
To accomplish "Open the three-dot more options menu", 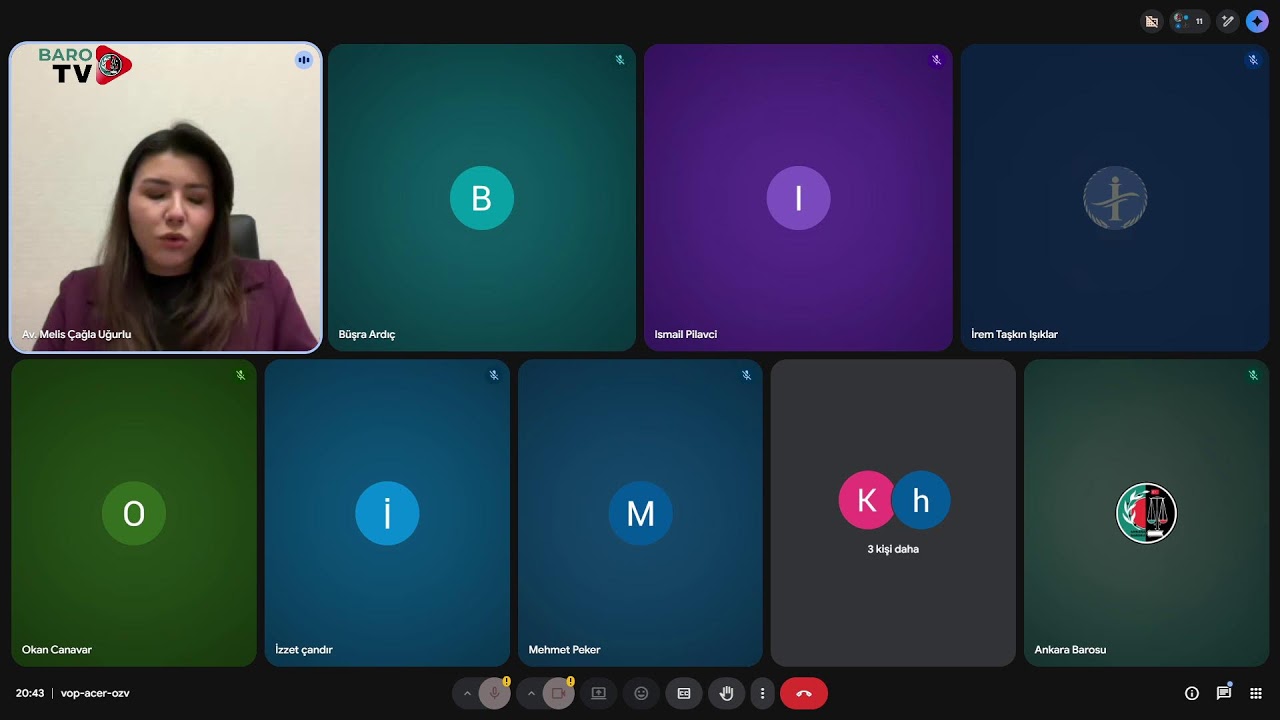I will [762, 693].
